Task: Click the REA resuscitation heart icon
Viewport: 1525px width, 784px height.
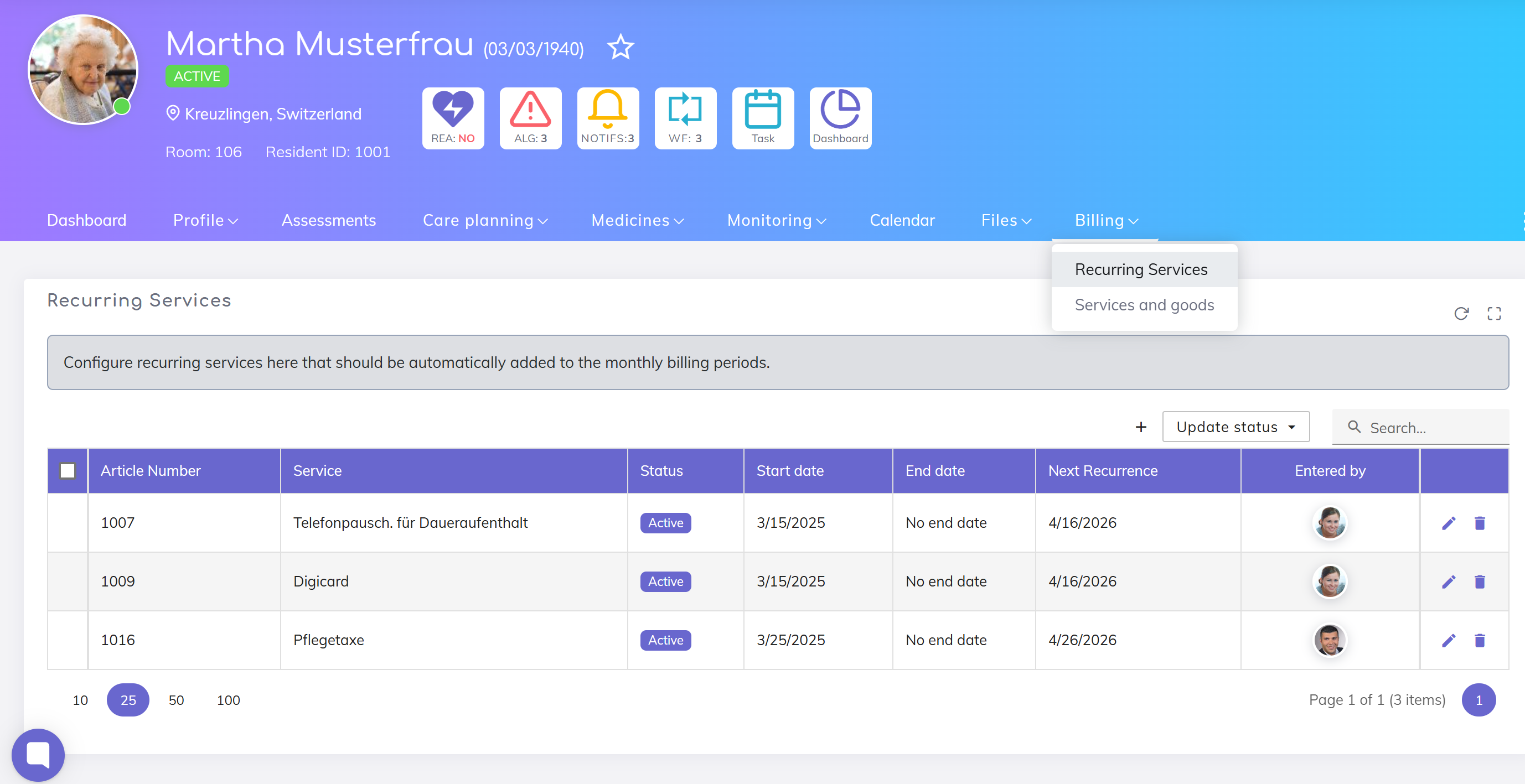Action: [x=453, y=117]
